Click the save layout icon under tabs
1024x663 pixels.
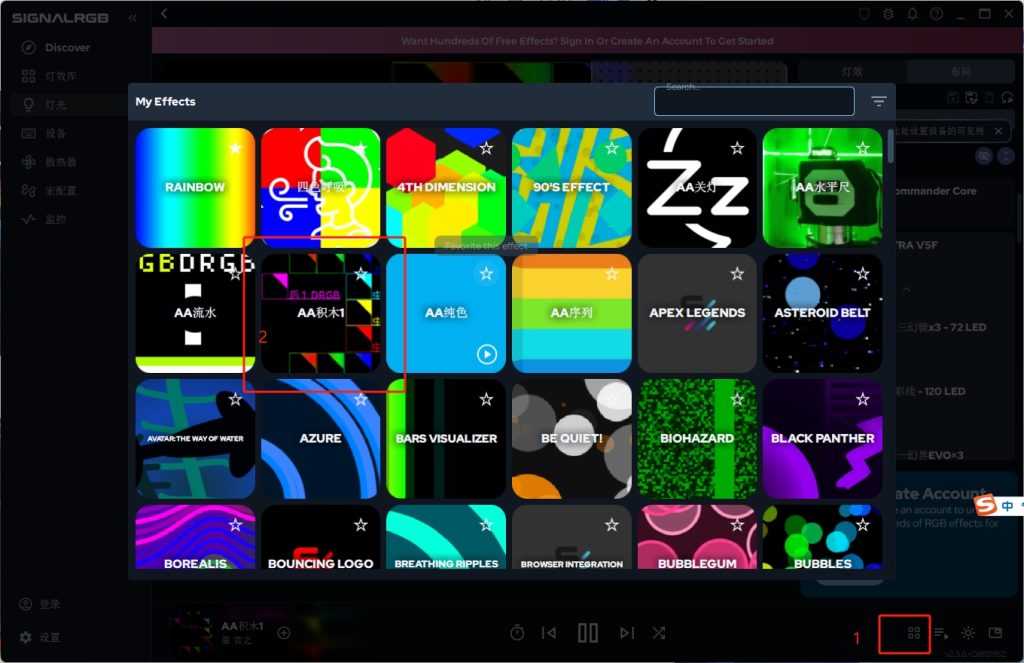(953, 97)
